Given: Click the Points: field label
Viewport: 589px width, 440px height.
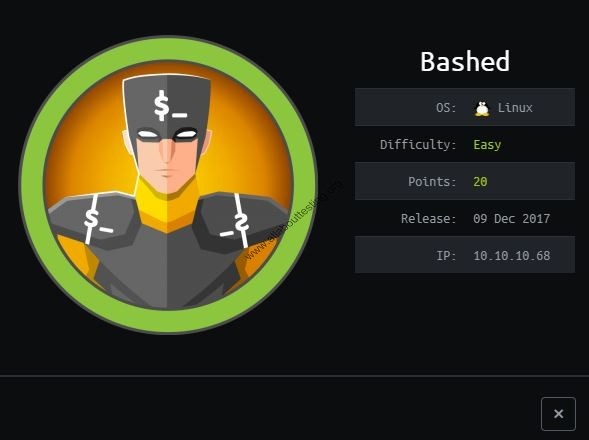Looking at the screenshot, I should coord(432,181).
